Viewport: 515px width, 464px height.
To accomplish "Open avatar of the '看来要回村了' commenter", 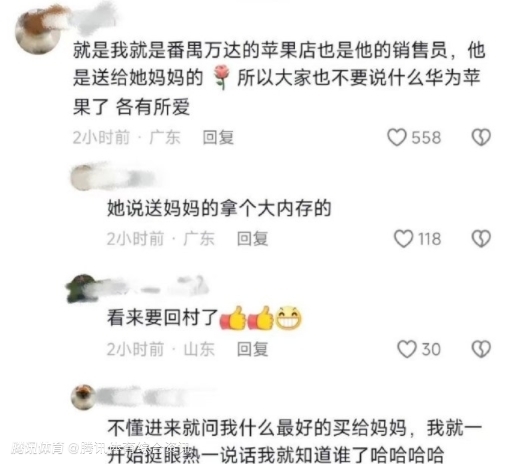I will tap(82, 289).
